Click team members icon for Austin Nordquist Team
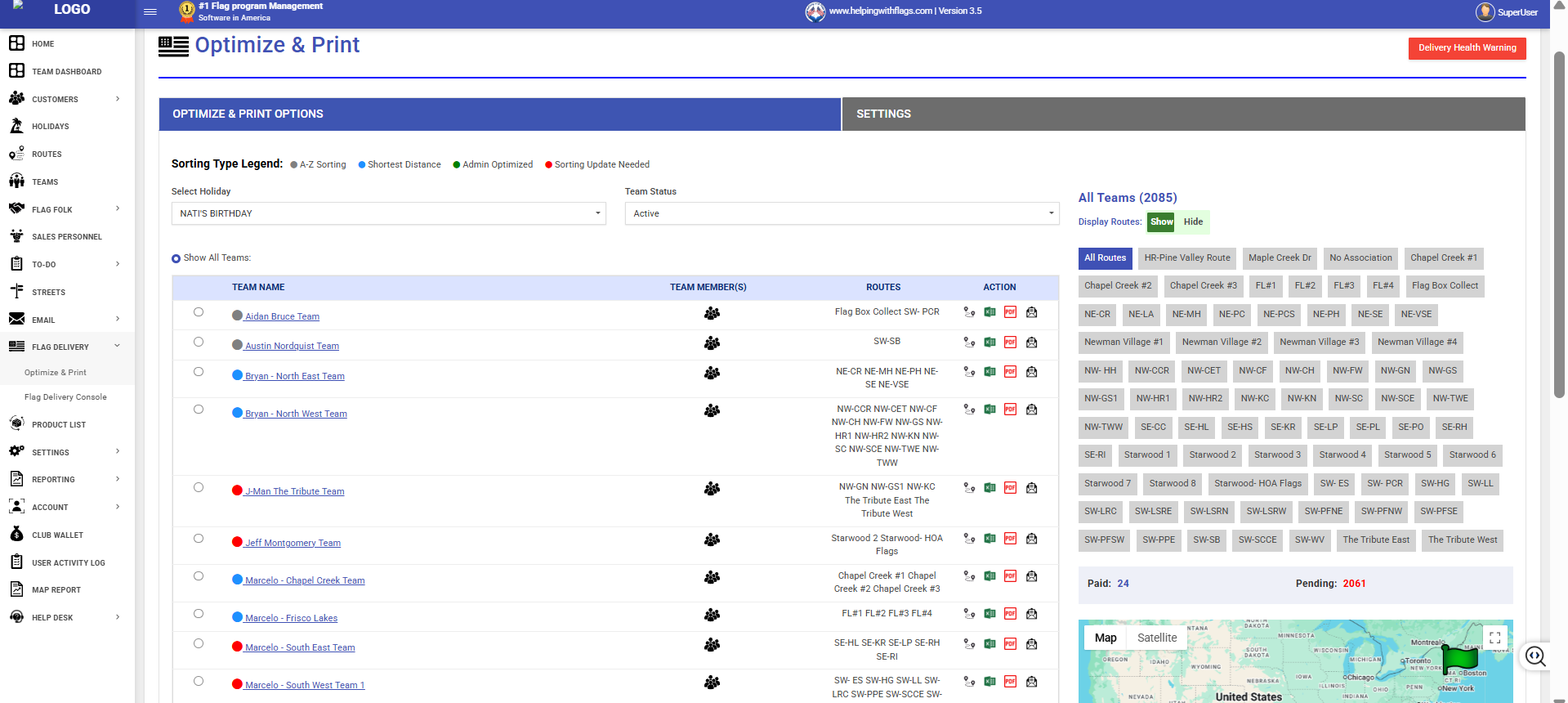This screenshot has width=1568, height=703. (x=712, y=343)
